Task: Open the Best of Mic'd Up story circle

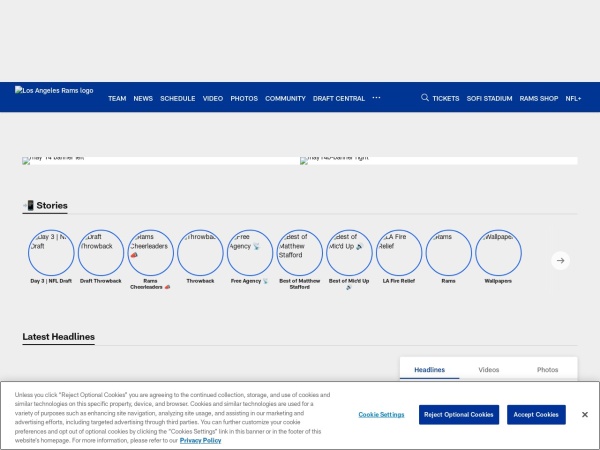Action: coord(349,253)
